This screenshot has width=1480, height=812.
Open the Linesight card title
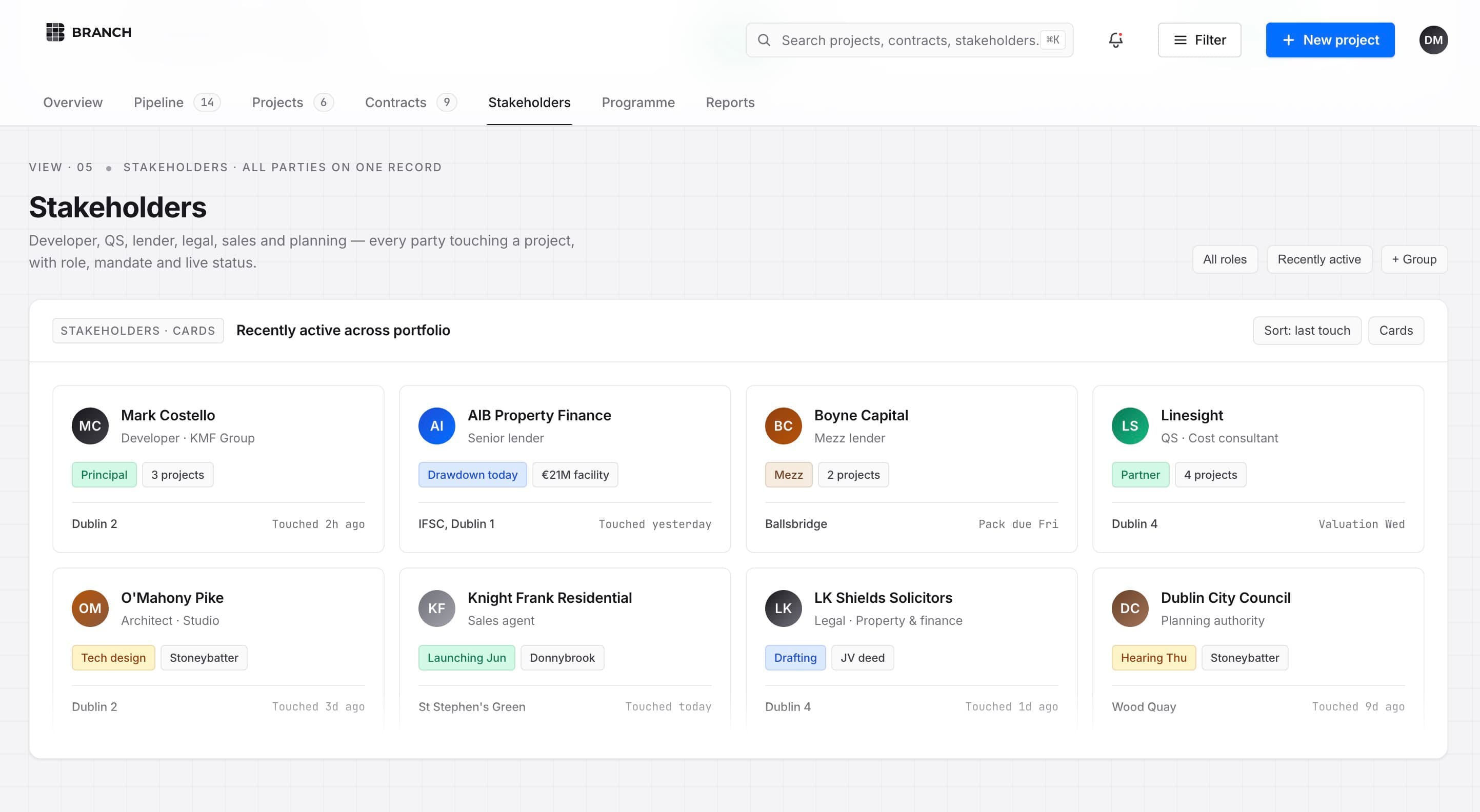point(1192,415)
